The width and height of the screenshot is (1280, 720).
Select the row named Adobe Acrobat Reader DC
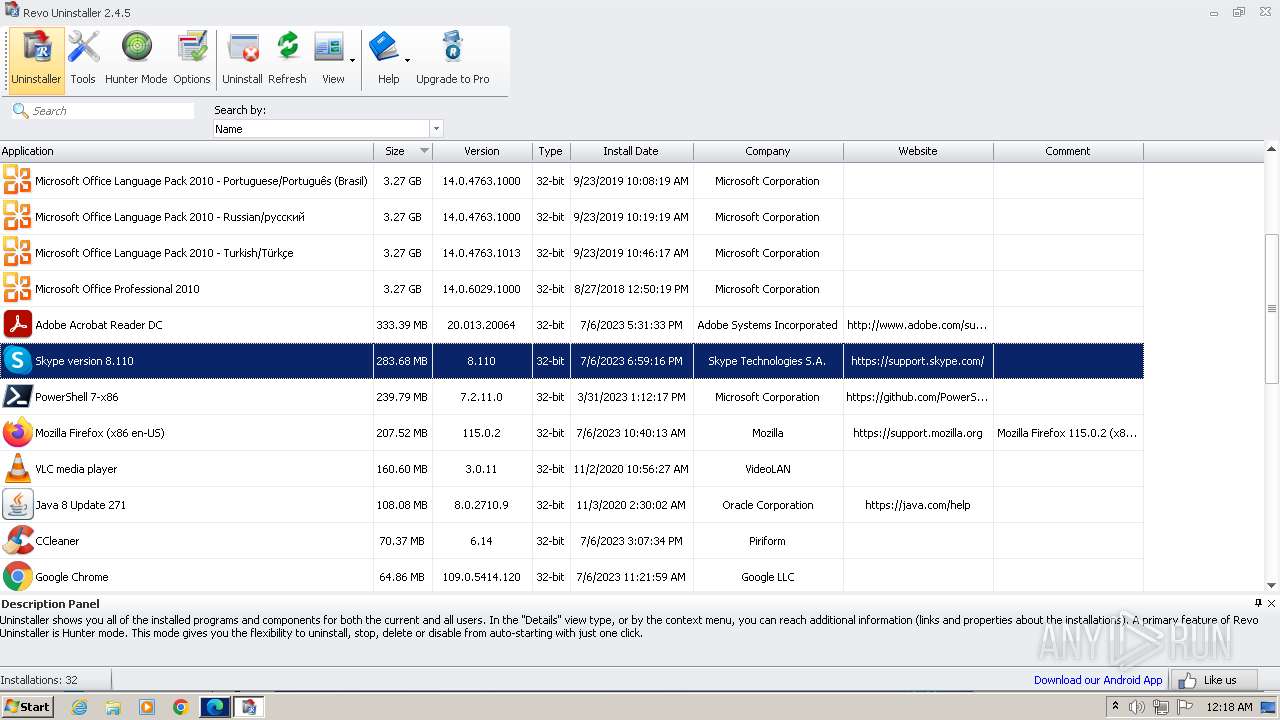[x=571, y=325]
